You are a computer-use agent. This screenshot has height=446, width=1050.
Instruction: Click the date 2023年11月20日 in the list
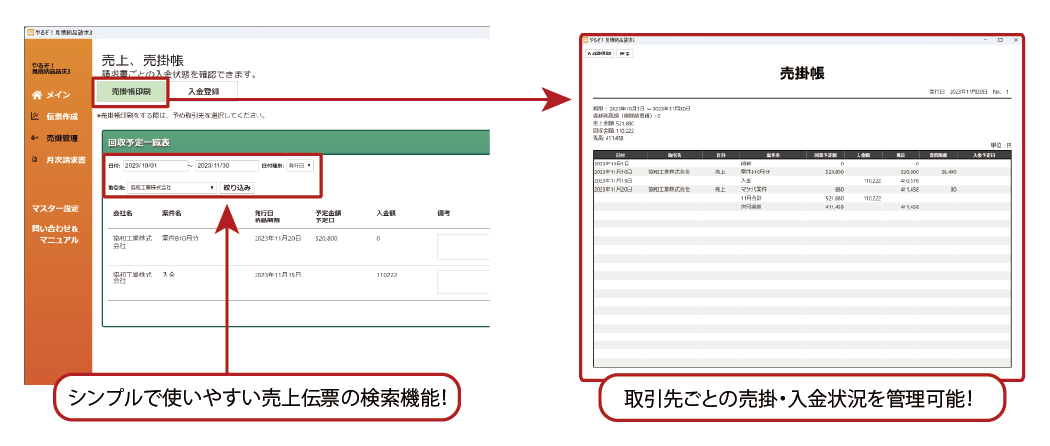pos(278,238)
